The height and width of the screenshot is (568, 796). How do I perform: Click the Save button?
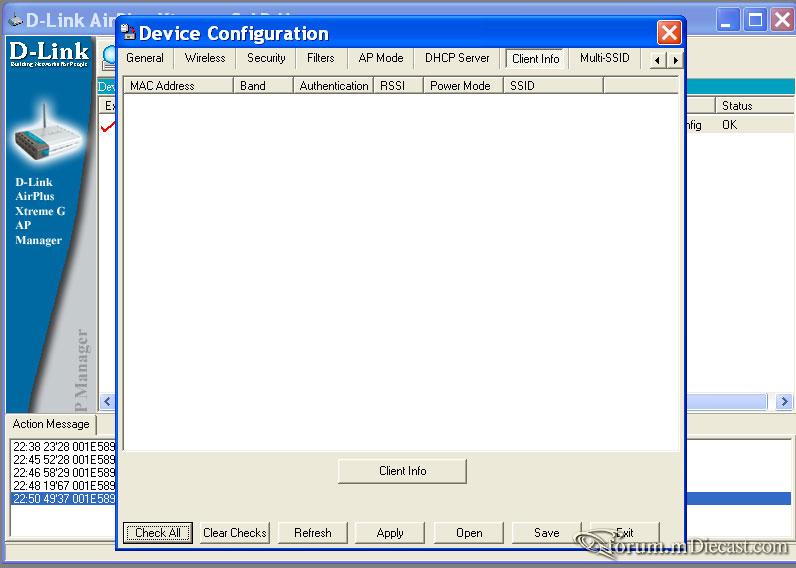(546, 533)
